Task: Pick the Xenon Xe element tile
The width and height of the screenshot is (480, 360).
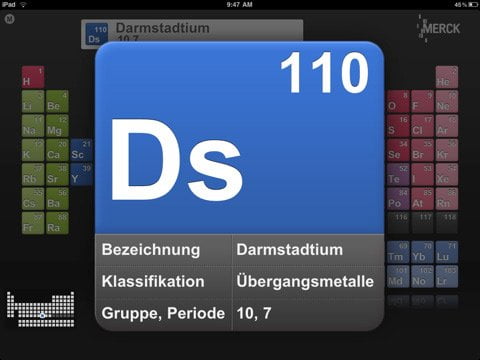Action: pyautogui.click(x=447, y=174)
